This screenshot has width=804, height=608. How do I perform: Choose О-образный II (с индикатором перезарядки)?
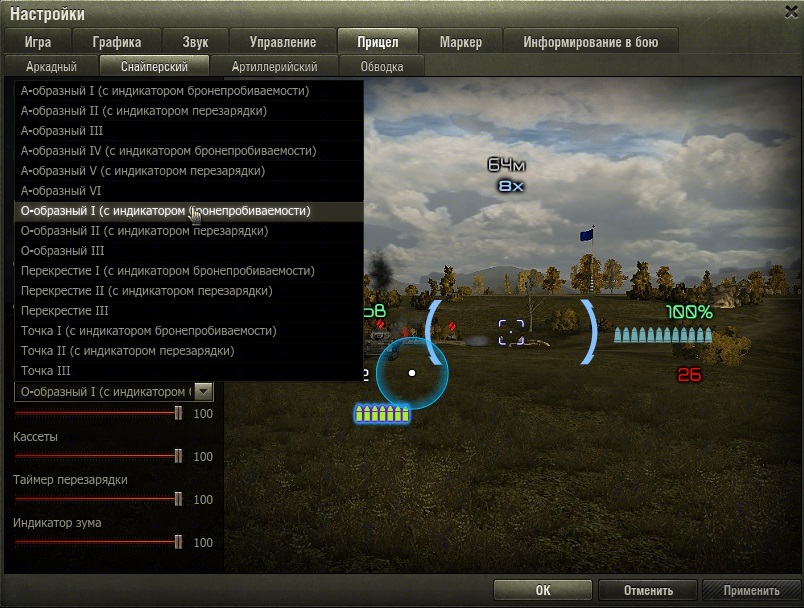coord(189,231)
